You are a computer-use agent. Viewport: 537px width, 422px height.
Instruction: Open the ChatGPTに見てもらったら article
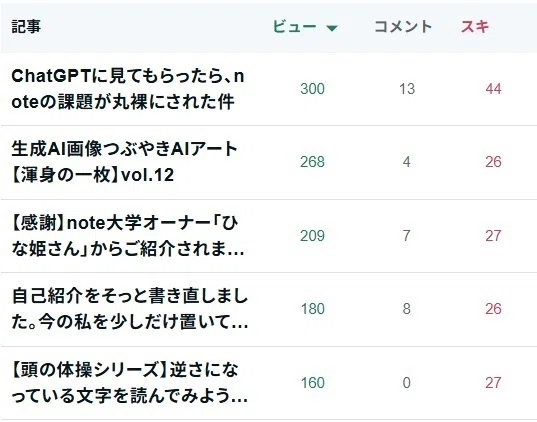click(x=128, y=89)
